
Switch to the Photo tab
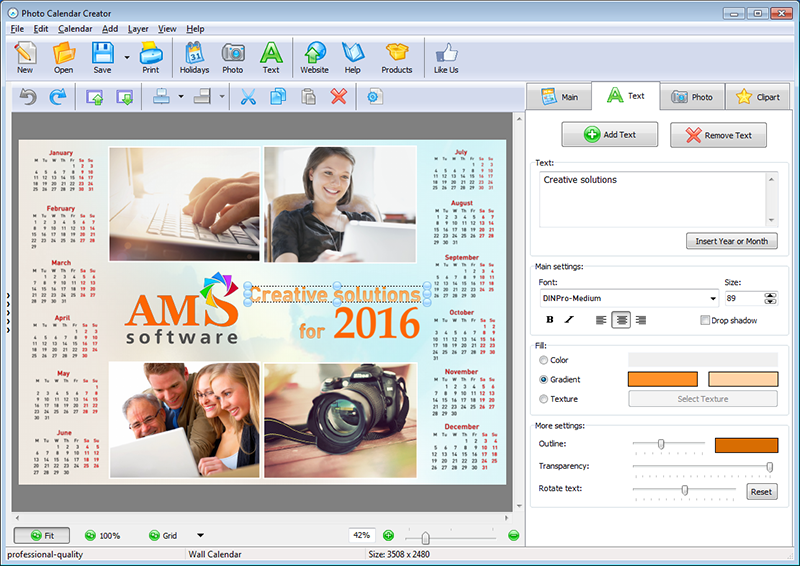tap(692, 96)
